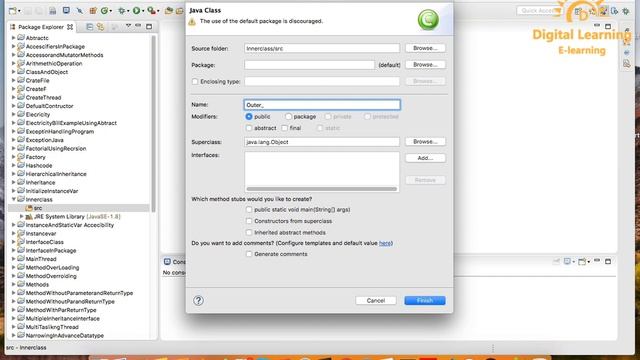
Task: Check the Enclosing type checkbox
Action: point(195,82)
